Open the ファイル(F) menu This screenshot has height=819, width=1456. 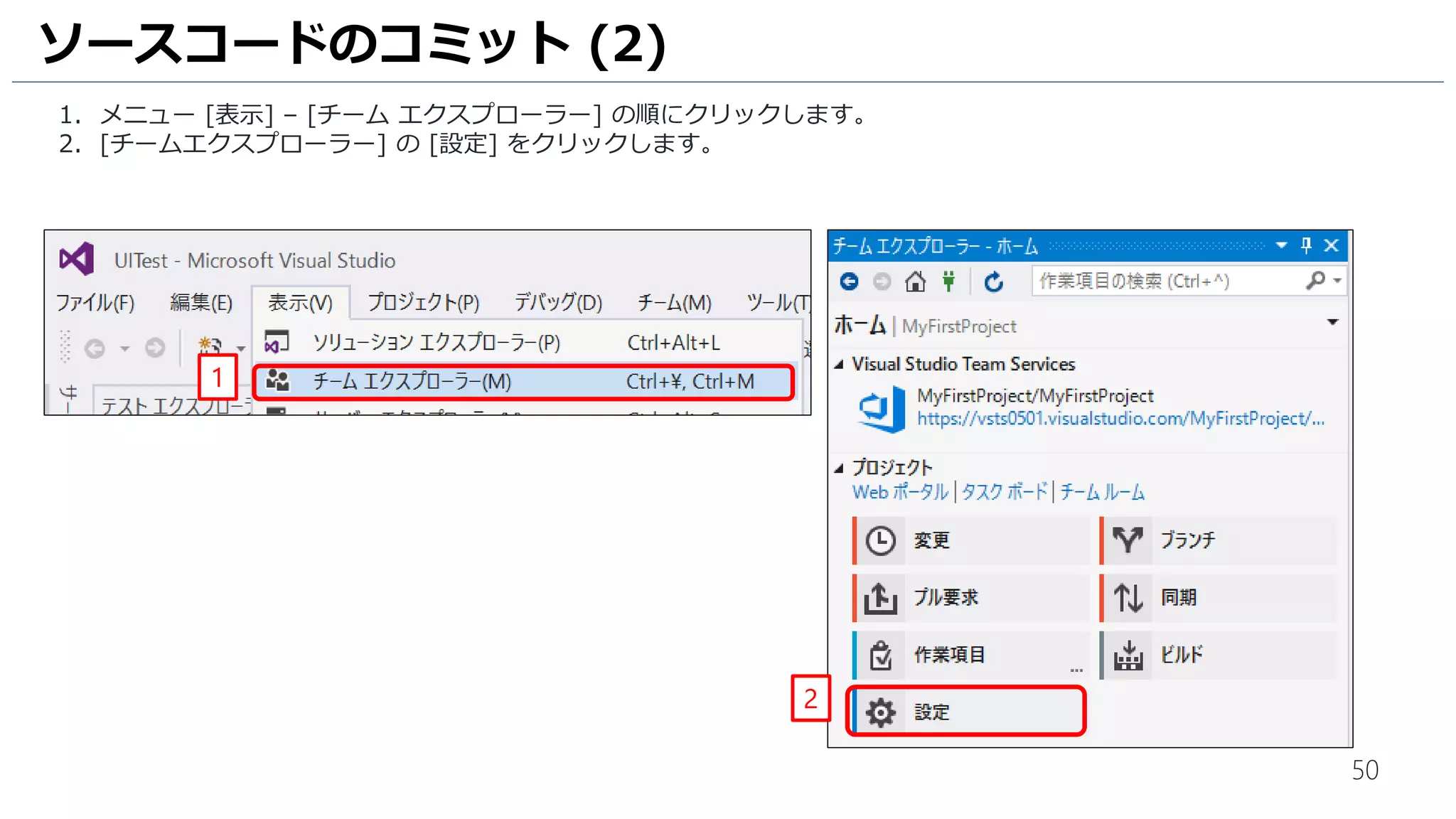click(x=95, y=303)
